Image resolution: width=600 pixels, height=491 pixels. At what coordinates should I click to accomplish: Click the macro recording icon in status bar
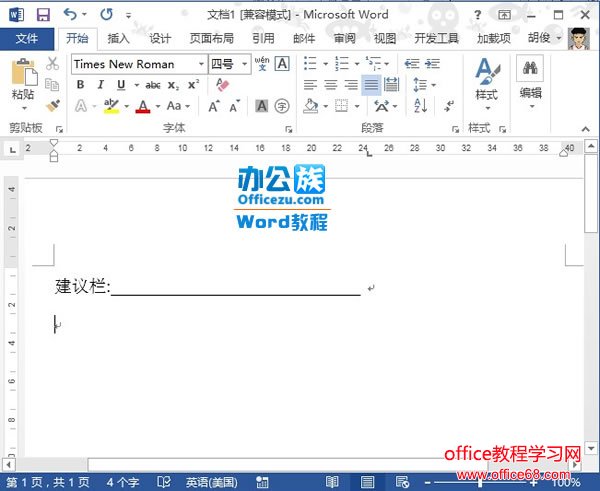point(262,482)
